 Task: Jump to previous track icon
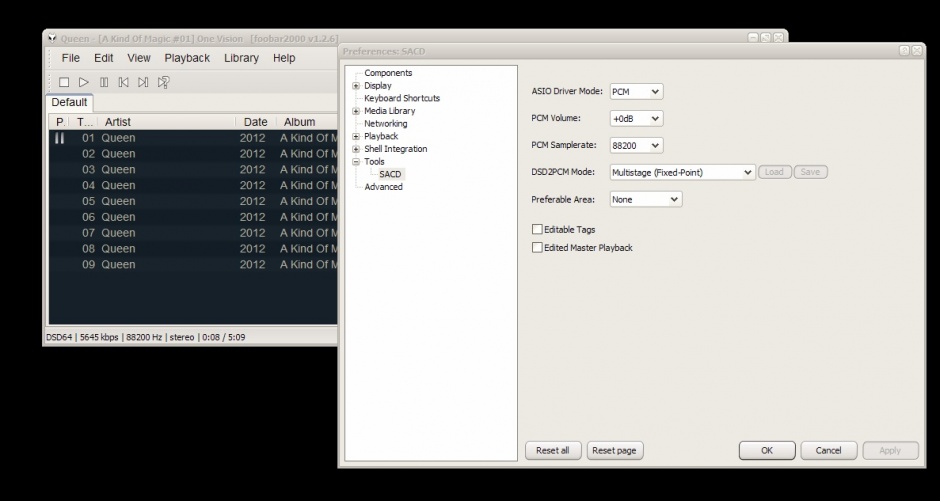123,83
